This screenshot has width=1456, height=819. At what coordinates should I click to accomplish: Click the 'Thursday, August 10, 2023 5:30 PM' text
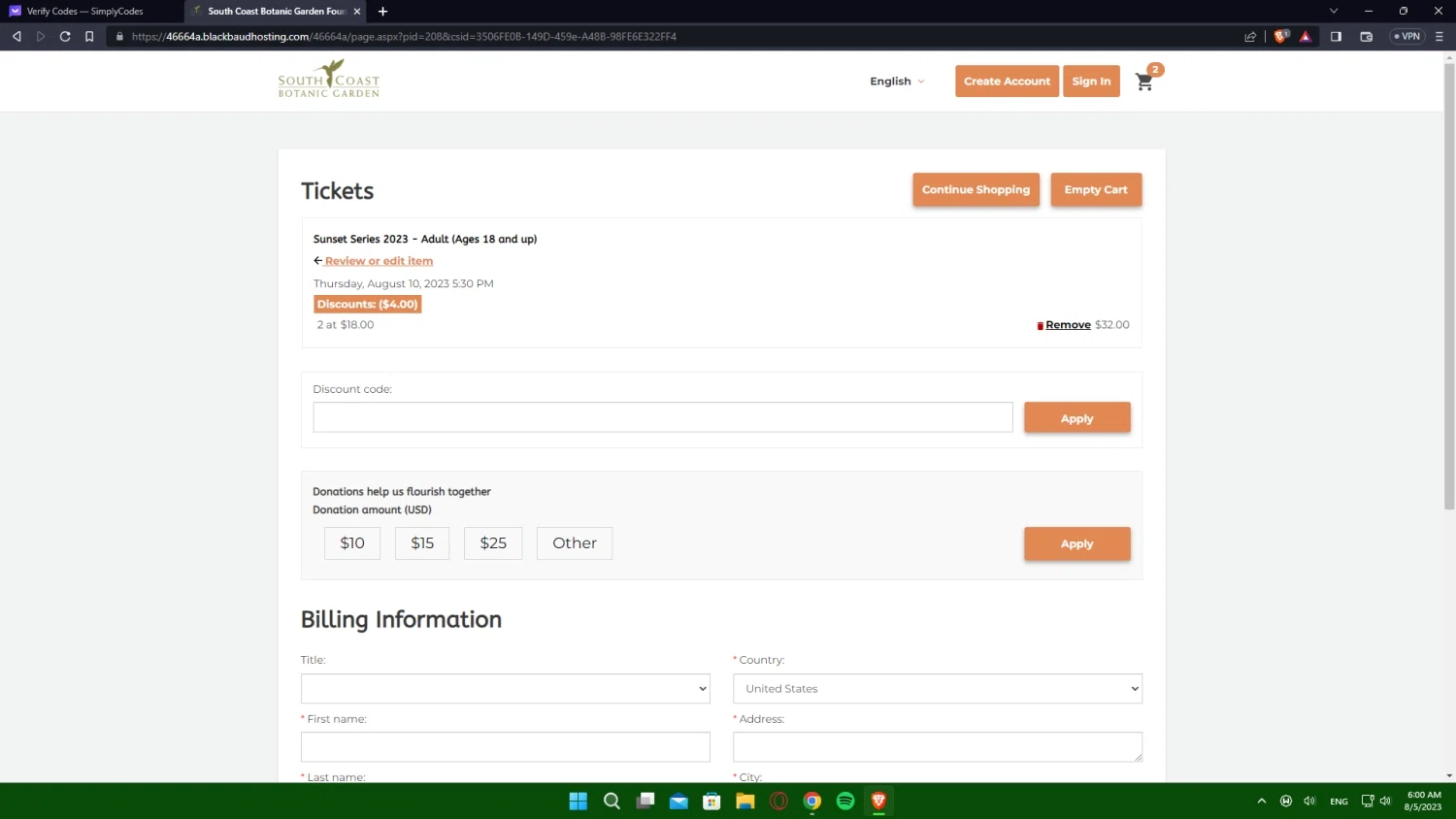tap(404, 283)
